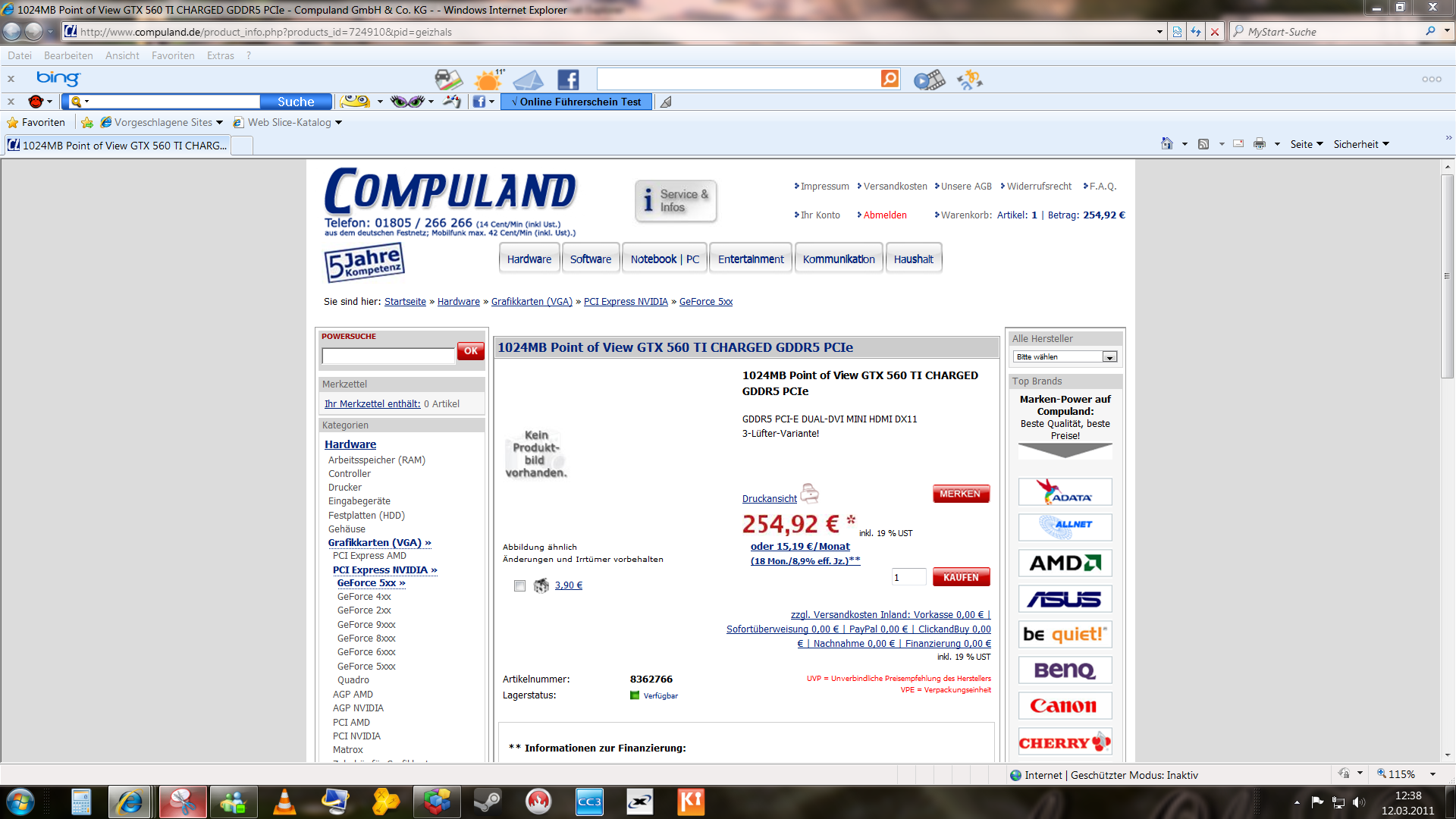Expand the zoom level 115% dropdown
1456x819 pixels.
click(x=1432, y=774)
